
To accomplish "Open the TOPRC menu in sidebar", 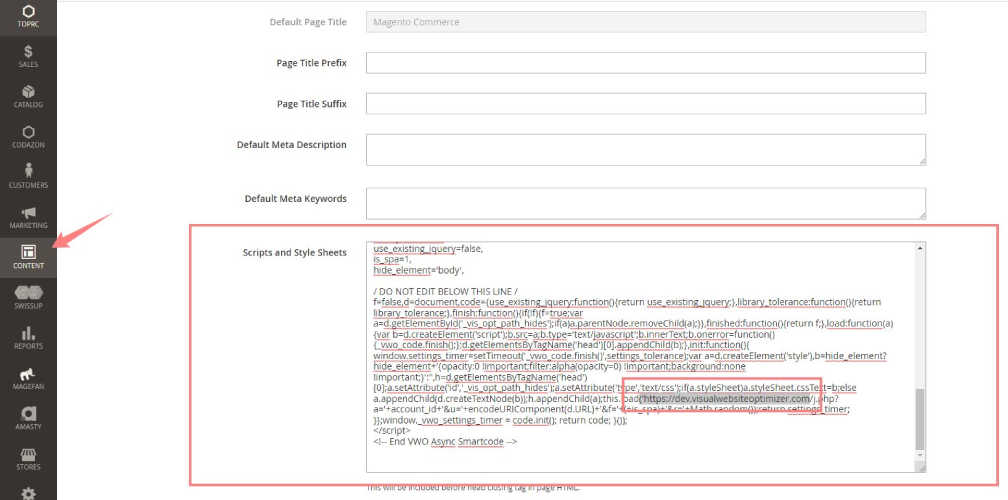I will coord(28,15).
